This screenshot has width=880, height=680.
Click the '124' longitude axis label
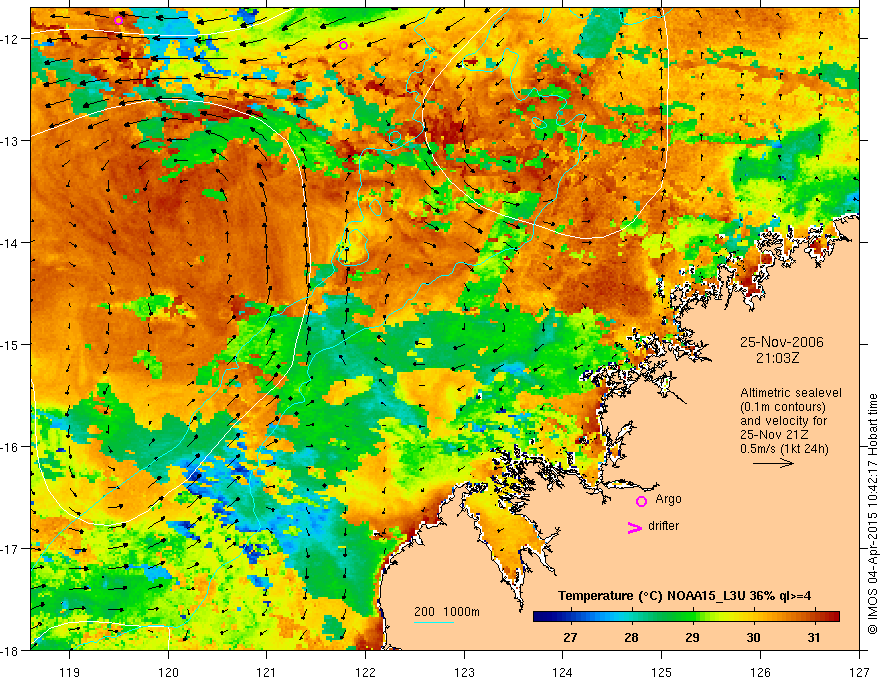tap(563, 672)
